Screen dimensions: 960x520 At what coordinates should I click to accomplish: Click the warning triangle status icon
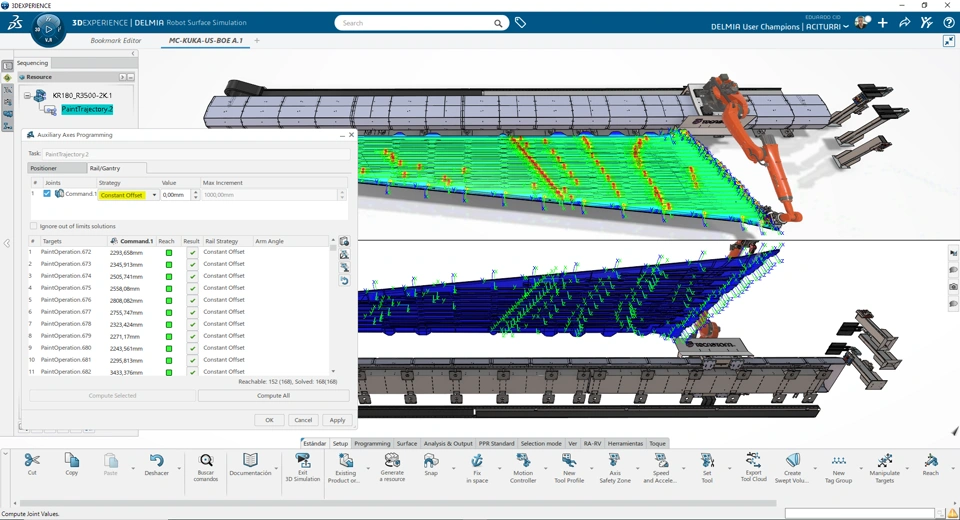[953, 514]
